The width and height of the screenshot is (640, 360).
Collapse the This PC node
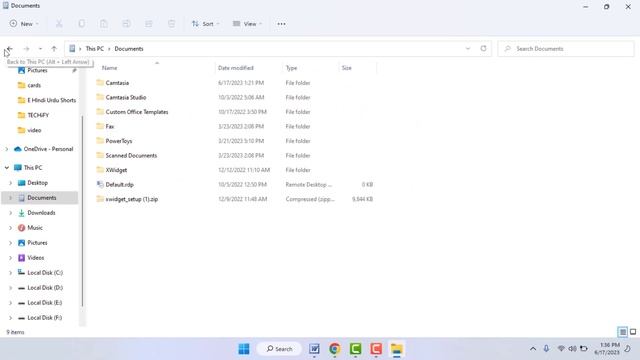7,168
